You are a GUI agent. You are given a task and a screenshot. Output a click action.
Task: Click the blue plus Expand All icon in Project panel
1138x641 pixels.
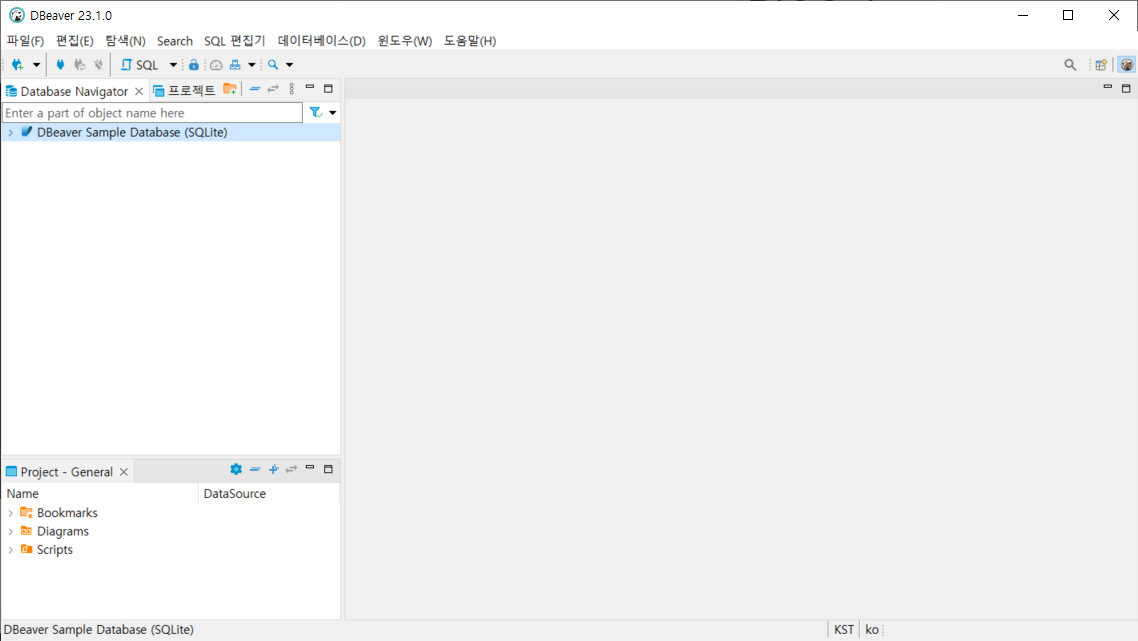[x=274, y=470]
